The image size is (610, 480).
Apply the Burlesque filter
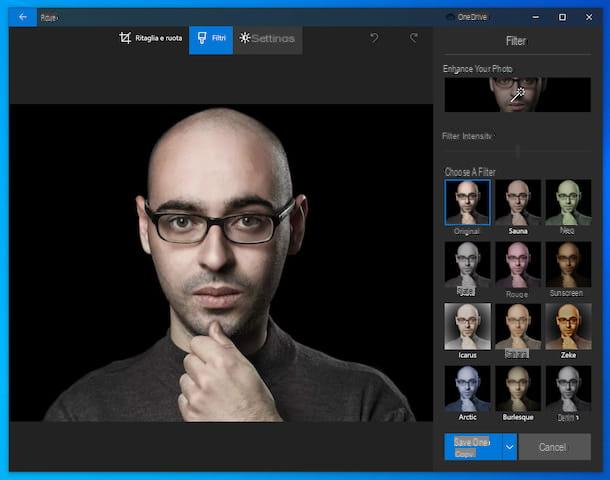click(x=518, y=389)
